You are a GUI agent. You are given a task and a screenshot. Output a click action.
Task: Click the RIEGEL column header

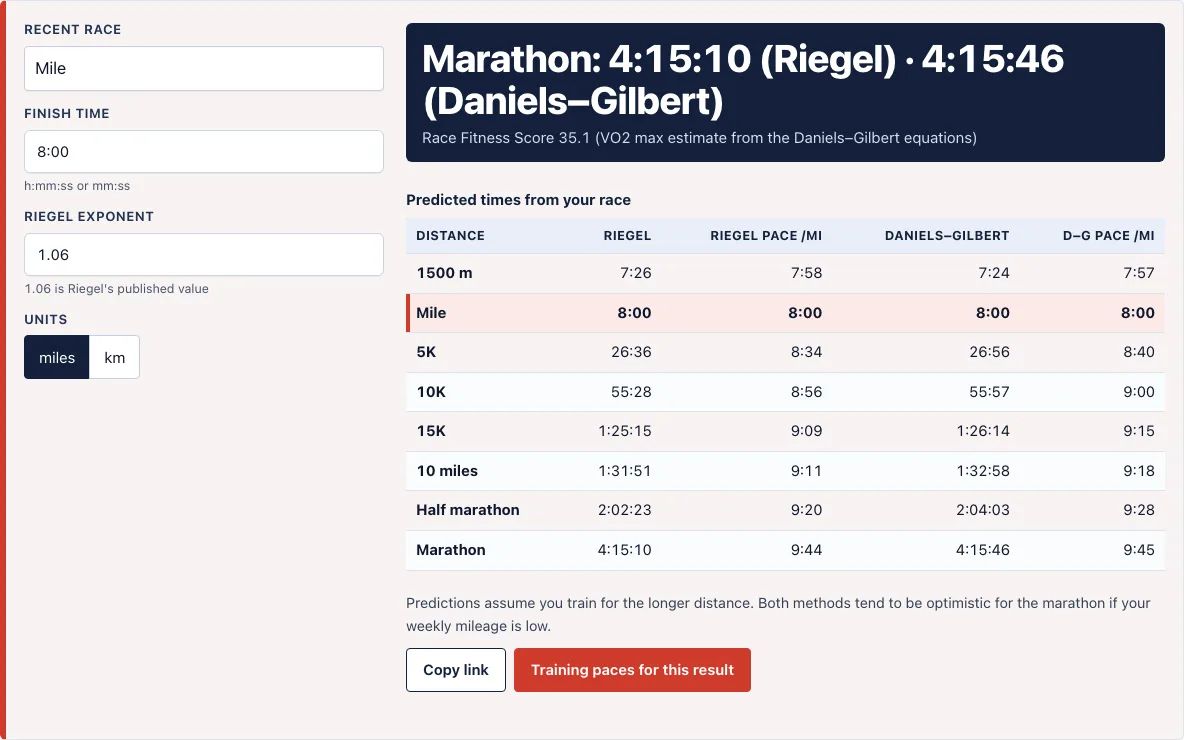tap(627, 236)
